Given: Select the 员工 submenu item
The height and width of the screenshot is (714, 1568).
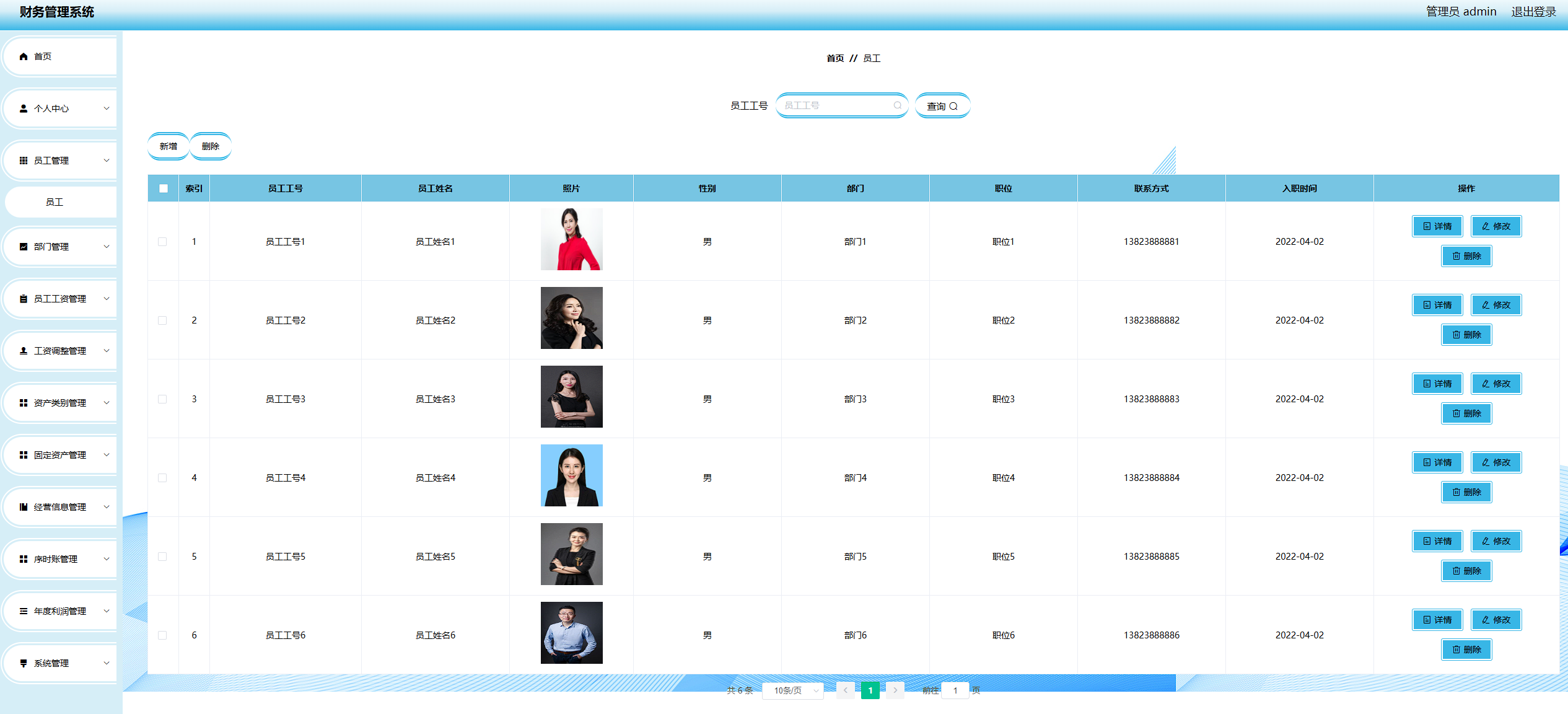Looking at the screenshot, I should click(55, 202).
